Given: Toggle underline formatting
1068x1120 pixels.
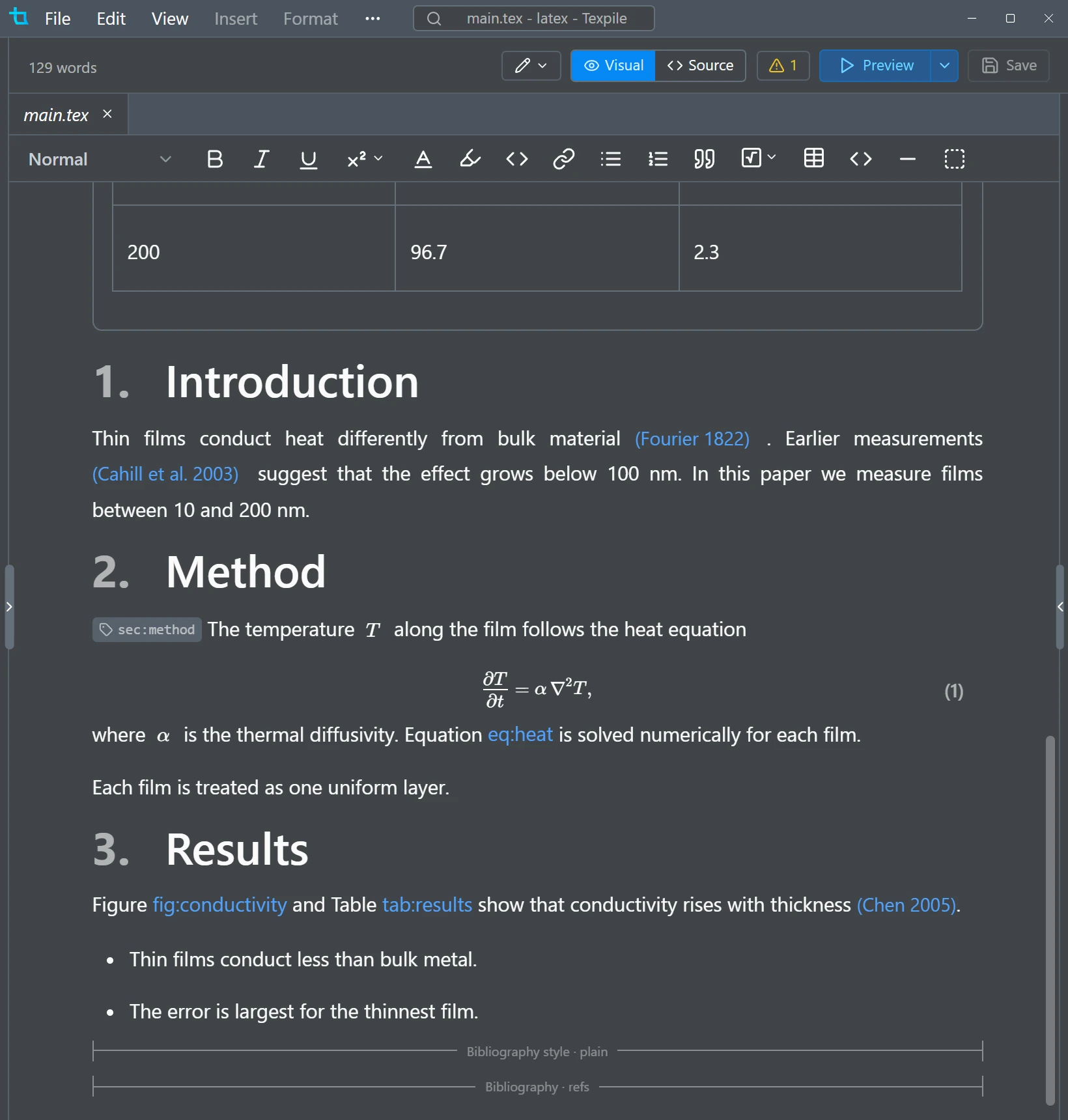Looking at the screenshot, I should click(308, 160).
